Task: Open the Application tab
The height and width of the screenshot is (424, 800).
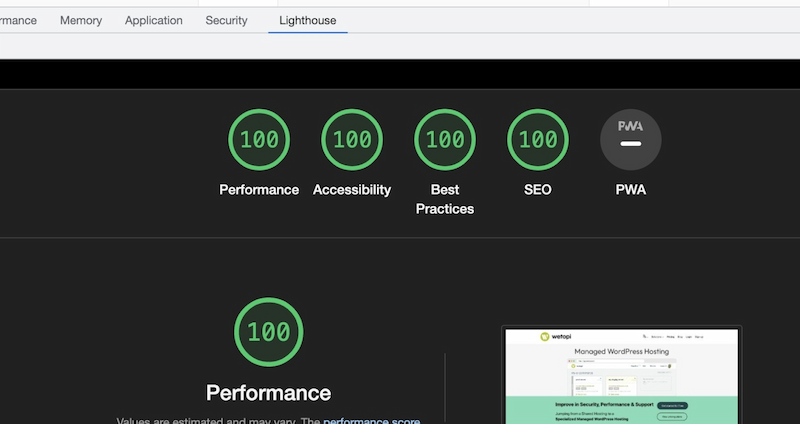Action: pos(154,20)
